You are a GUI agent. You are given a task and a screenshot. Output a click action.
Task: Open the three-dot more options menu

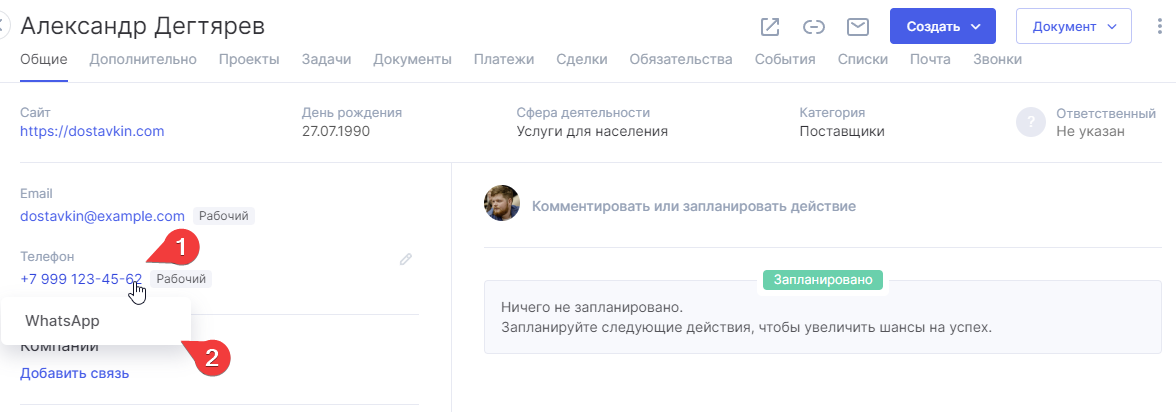tap(1159, 27)
